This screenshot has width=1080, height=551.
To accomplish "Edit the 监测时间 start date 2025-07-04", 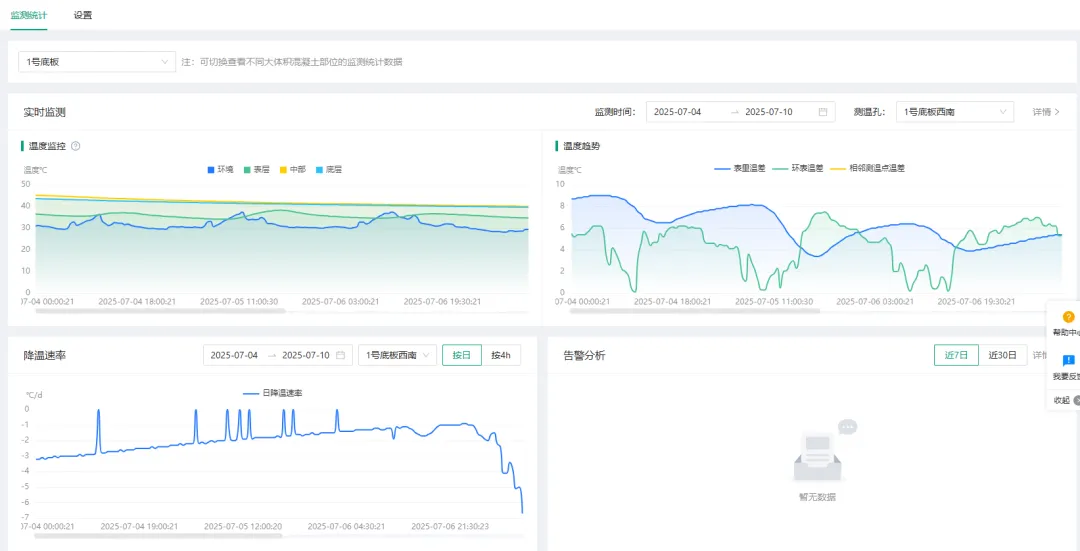I will [677, 112].
